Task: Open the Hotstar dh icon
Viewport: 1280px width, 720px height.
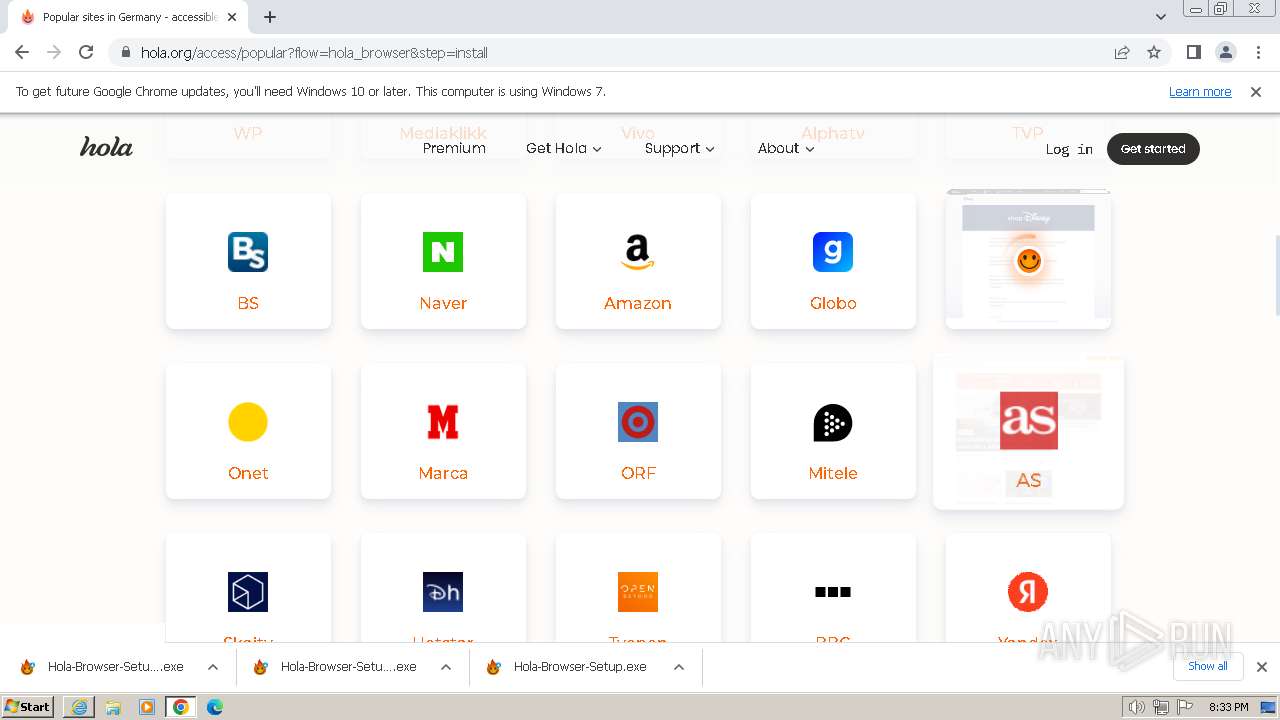Action: 443,592
